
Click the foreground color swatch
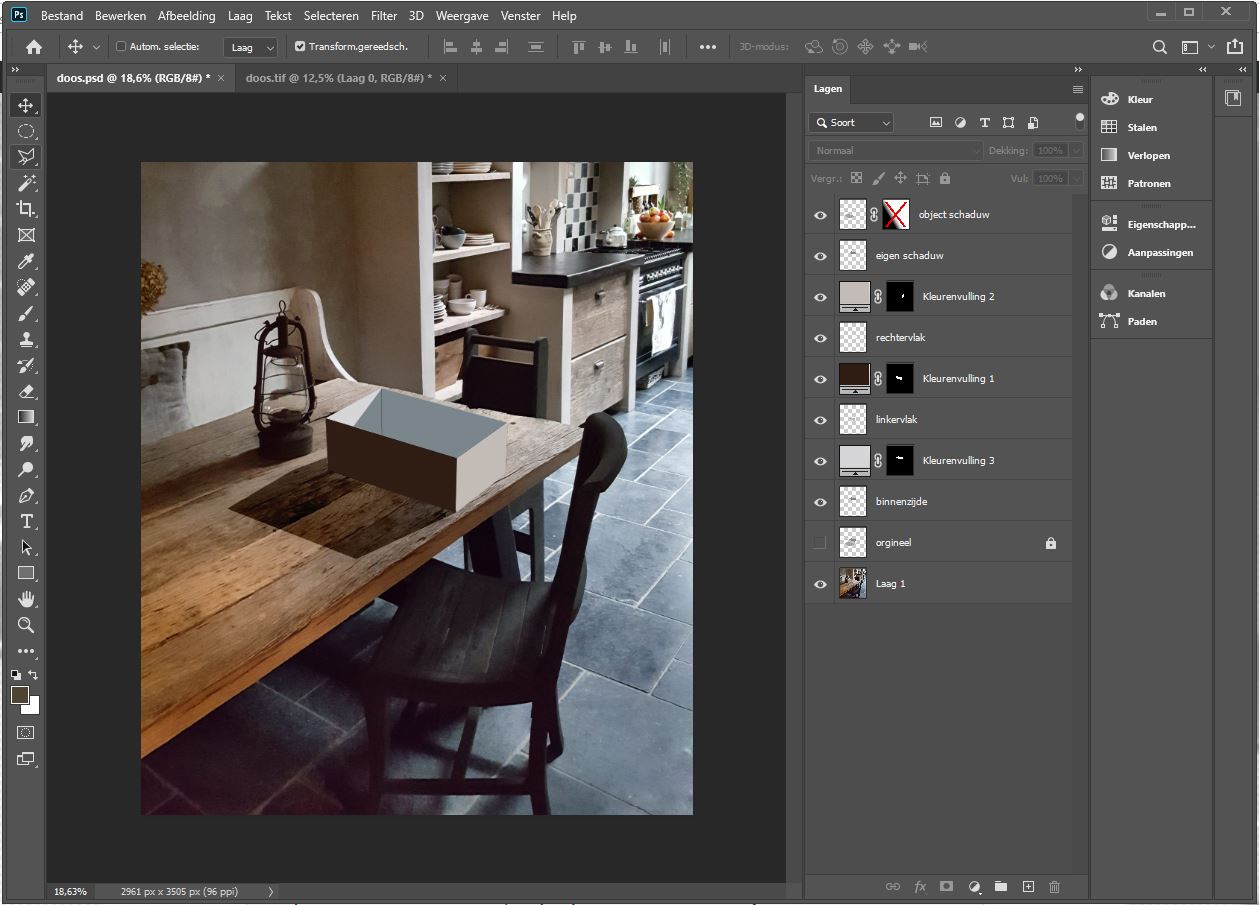pos(19,695)
